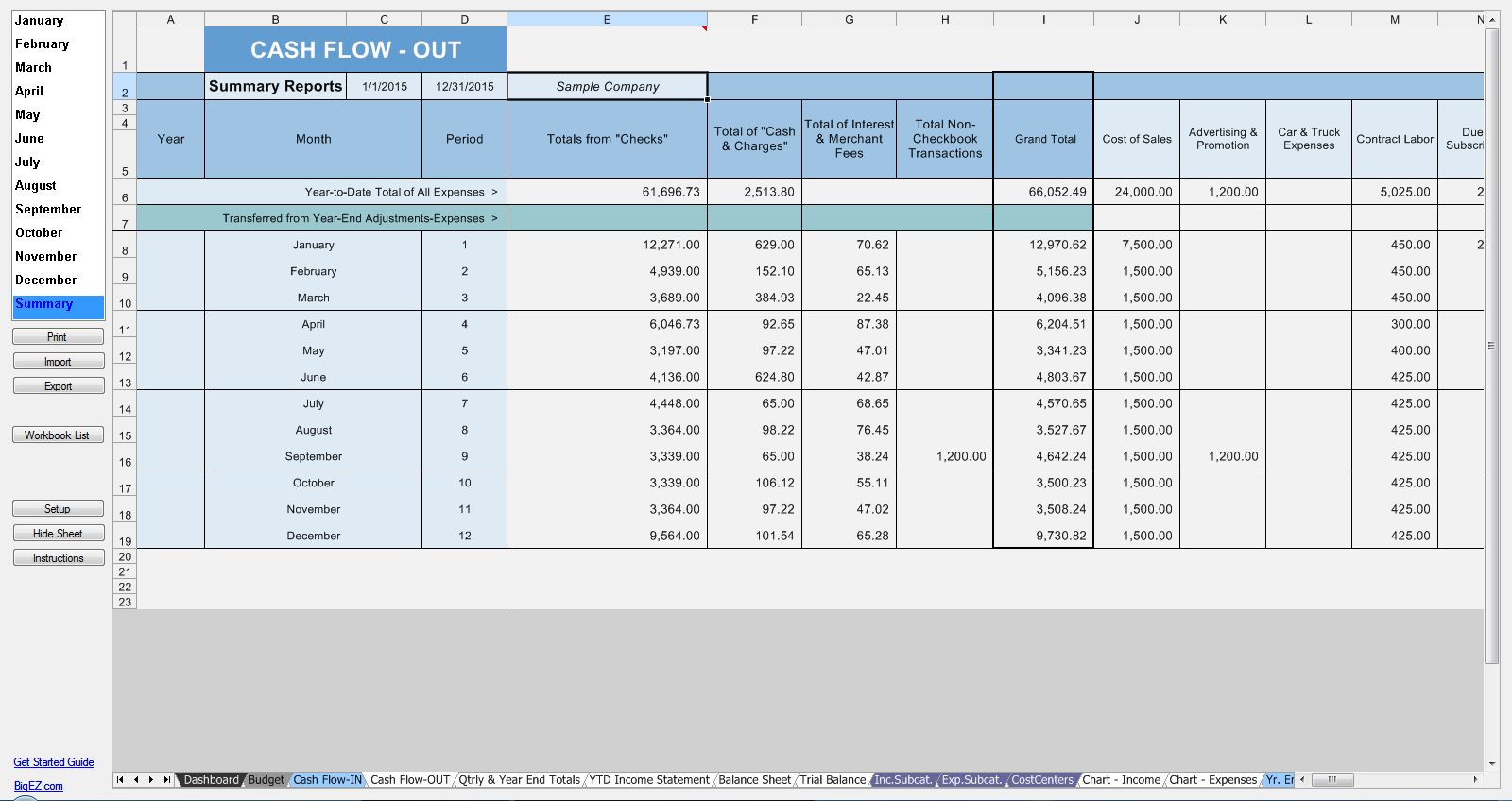Click the Export button
The height and width of the screenshot is (801, 1512).
[x=58, y=386]
